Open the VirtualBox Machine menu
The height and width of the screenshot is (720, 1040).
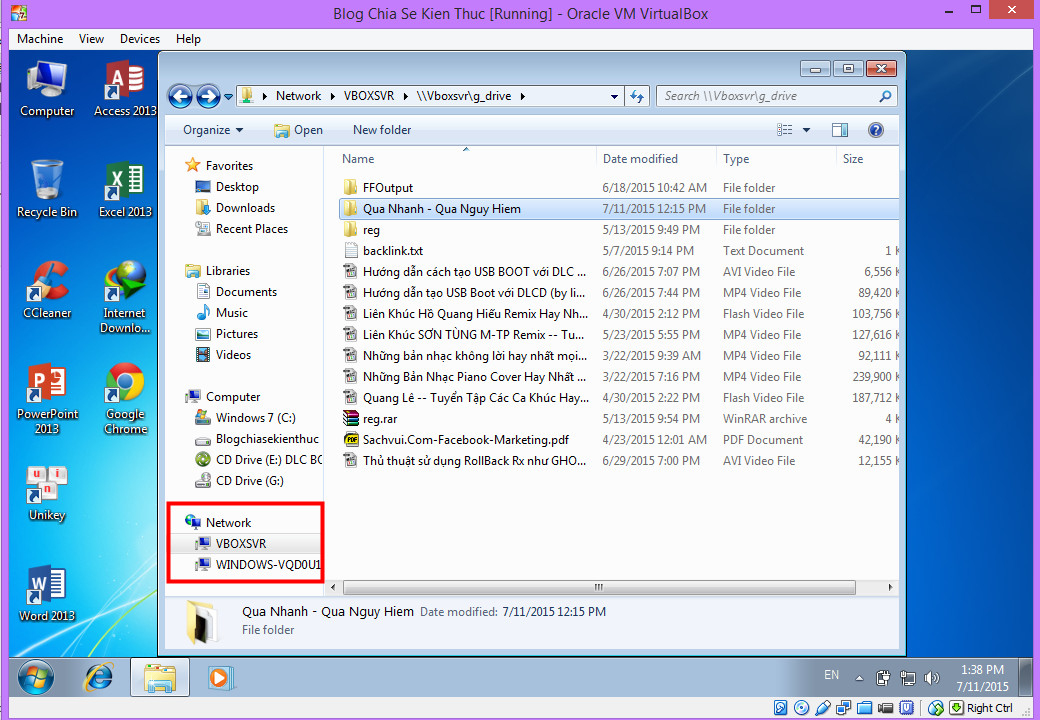pyautogui.click(x=40, y=38)
